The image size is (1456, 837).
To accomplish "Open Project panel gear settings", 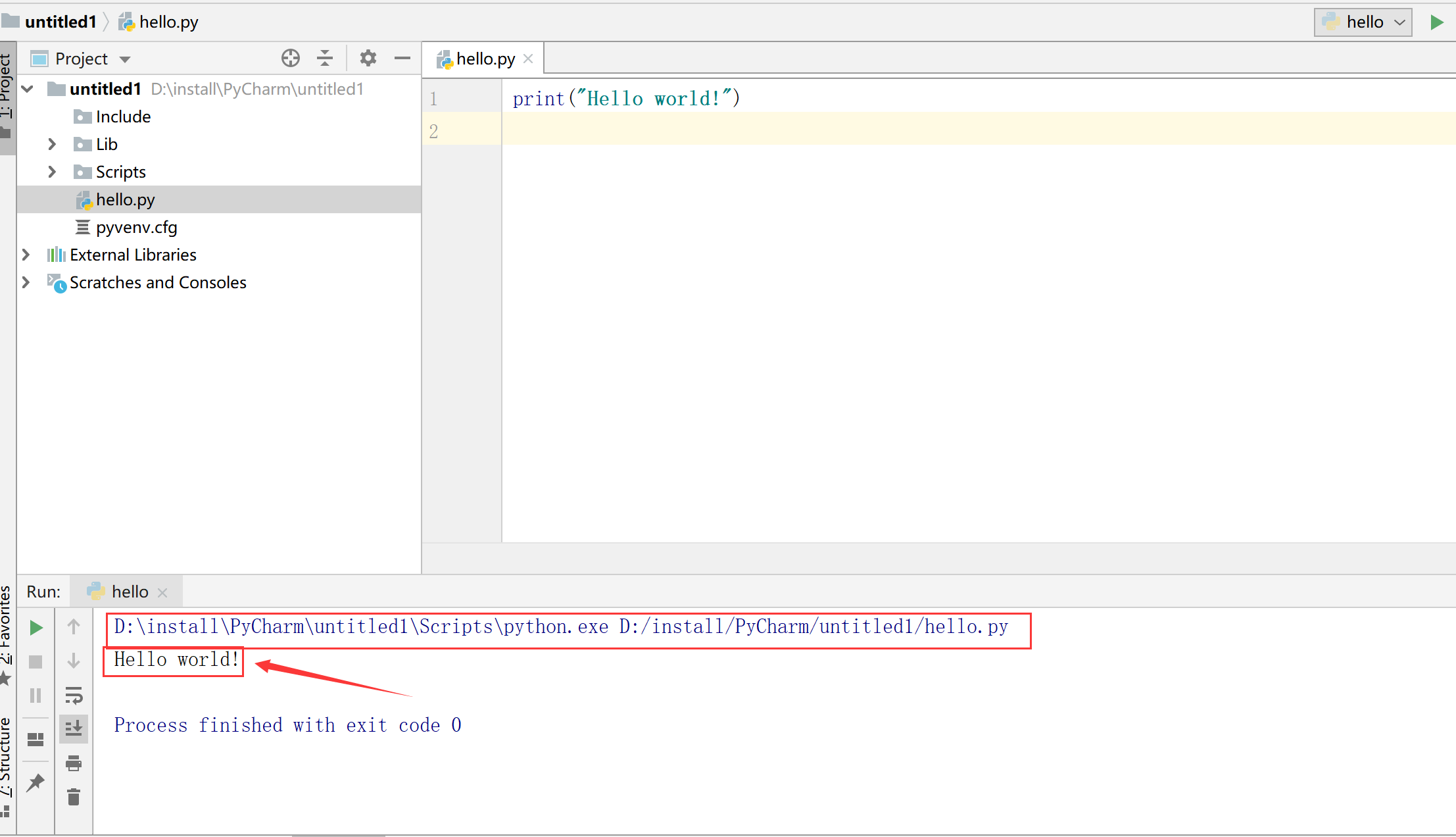I will (x=368, y=59).
